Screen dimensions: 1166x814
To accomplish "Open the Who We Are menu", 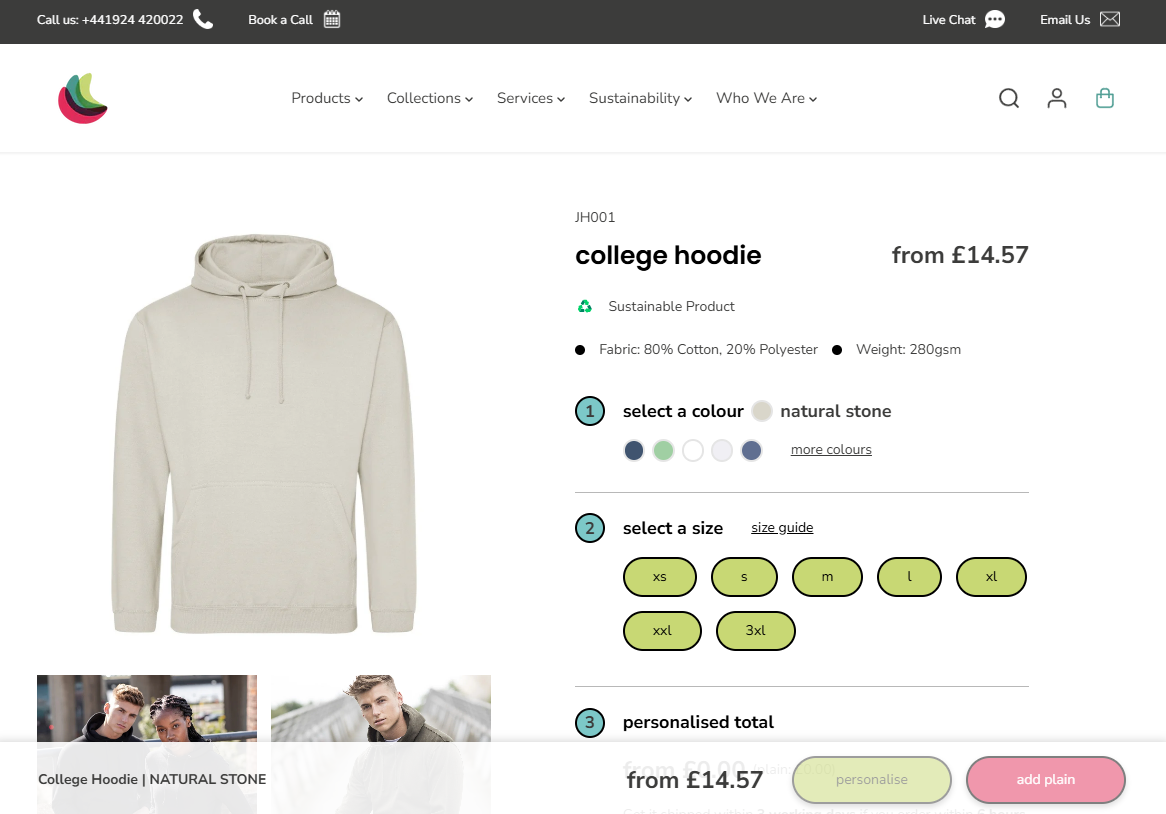I will [766, 98].
